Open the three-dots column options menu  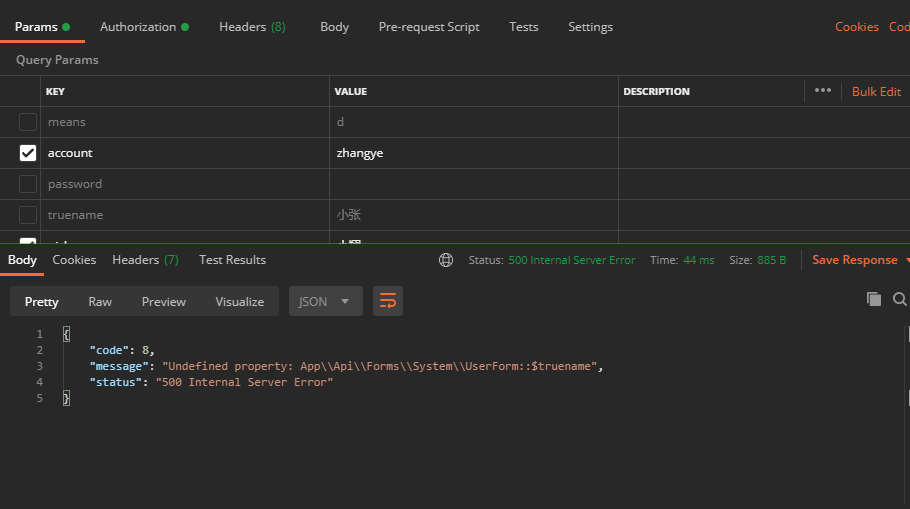(822, 91)
